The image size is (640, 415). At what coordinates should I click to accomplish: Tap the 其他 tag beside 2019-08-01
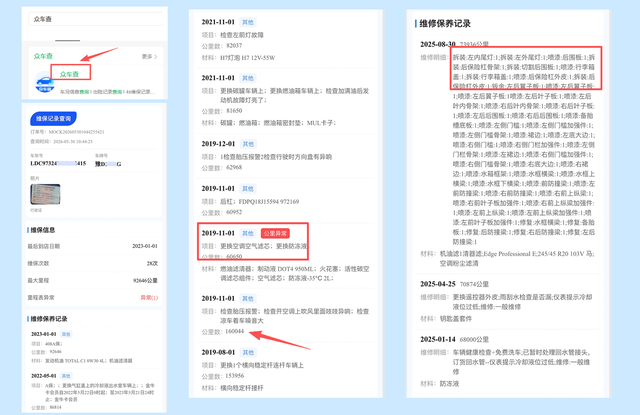(248, 352)
